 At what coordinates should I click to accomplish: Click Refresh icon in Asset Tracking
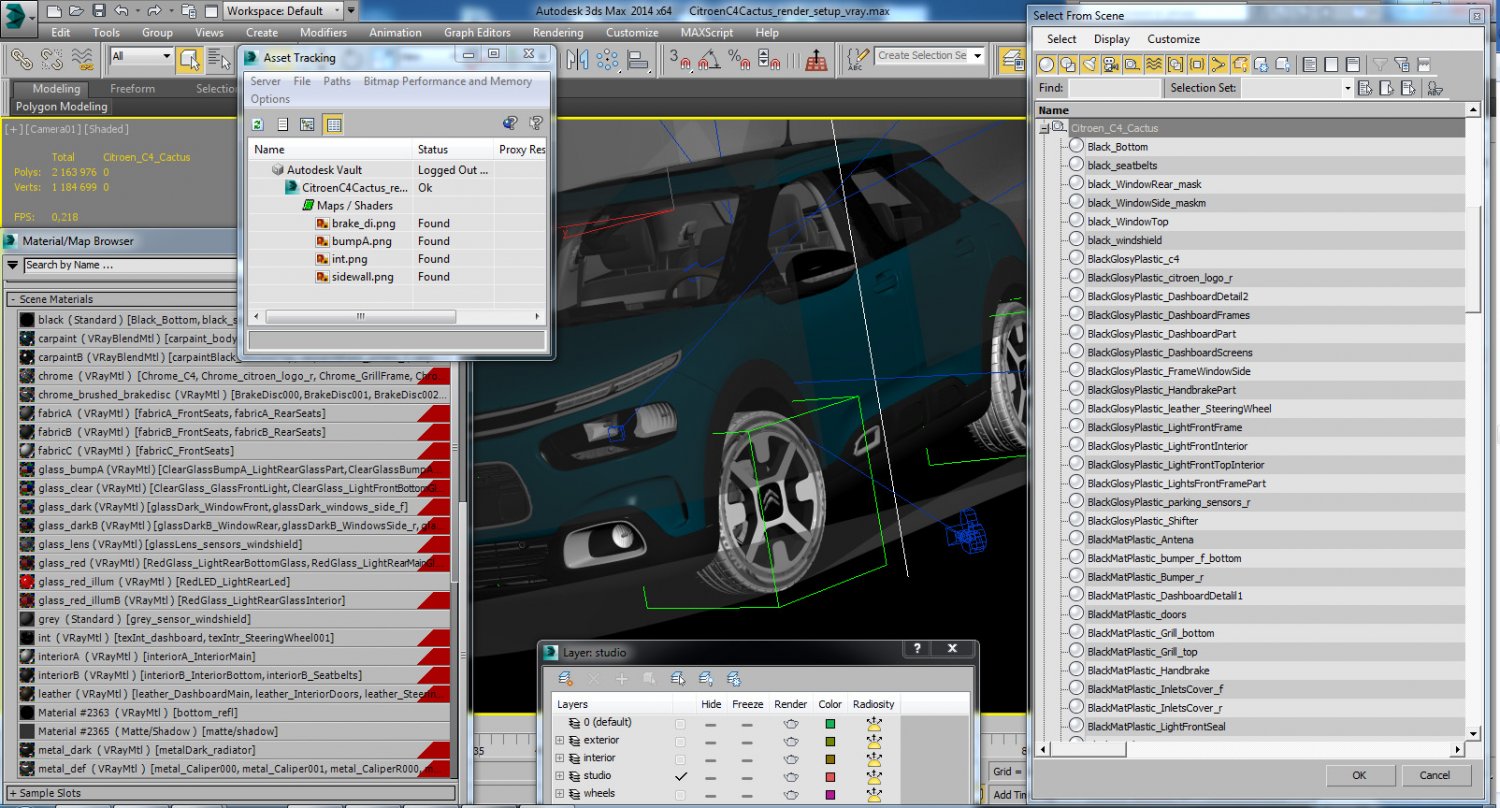click(257, 124)
